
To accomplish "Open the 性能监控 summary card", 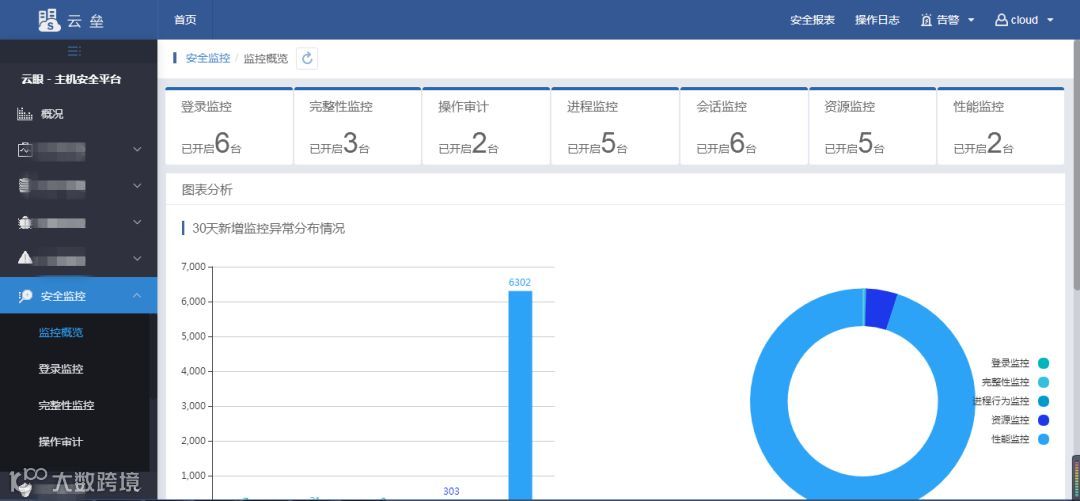I will click(1001, 127).
